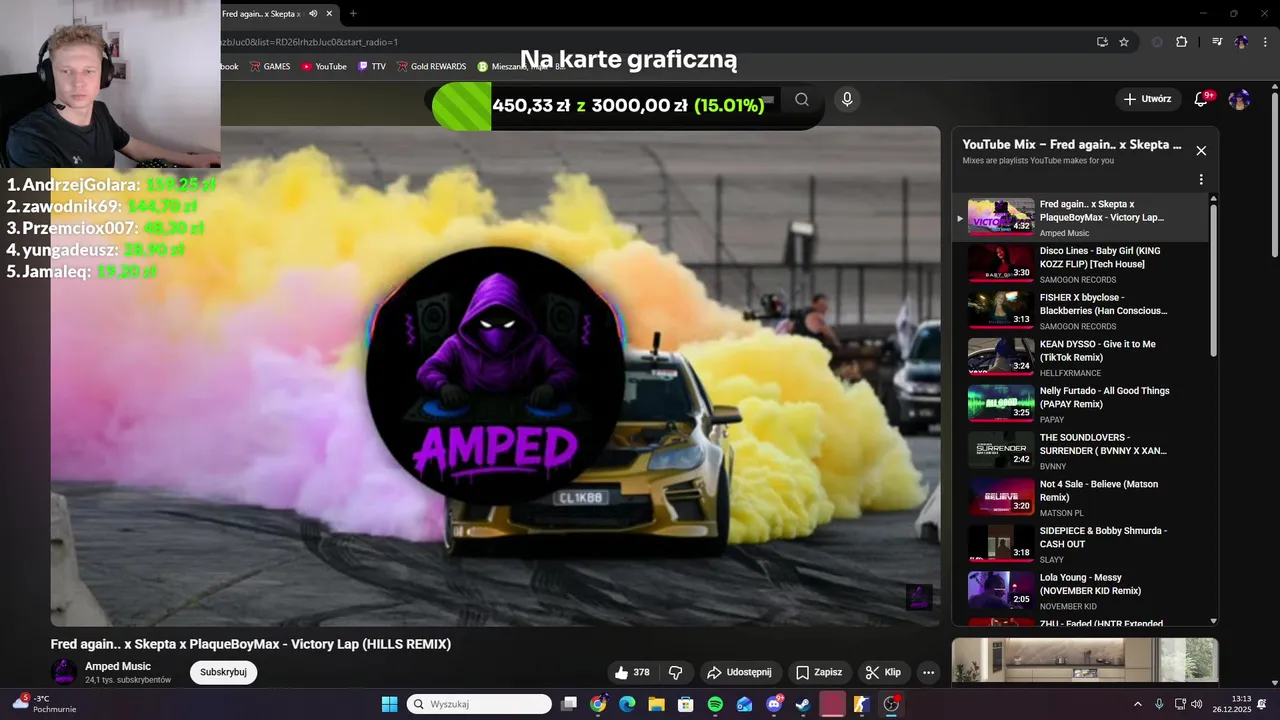
Task: Click the video player area
Action: tap(495, 376)
